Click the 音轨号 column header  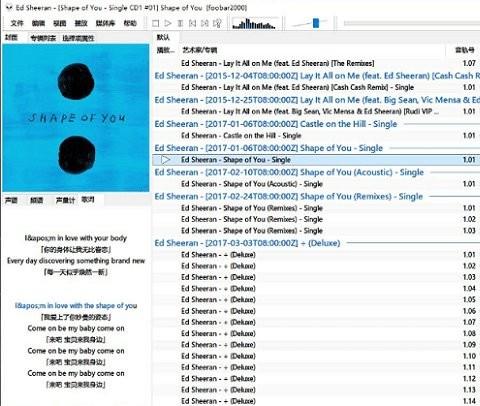[x=465, y=50]
